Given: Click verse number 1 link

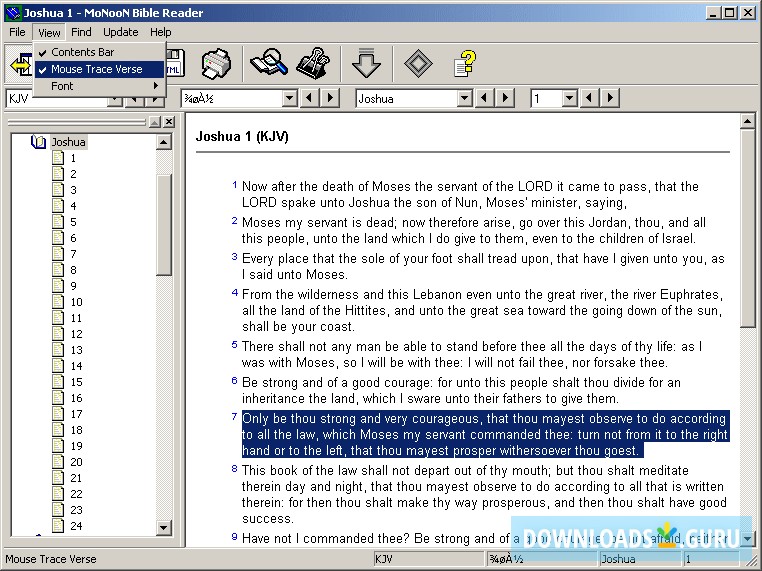Looking at the screenshot, I should 235,185.
